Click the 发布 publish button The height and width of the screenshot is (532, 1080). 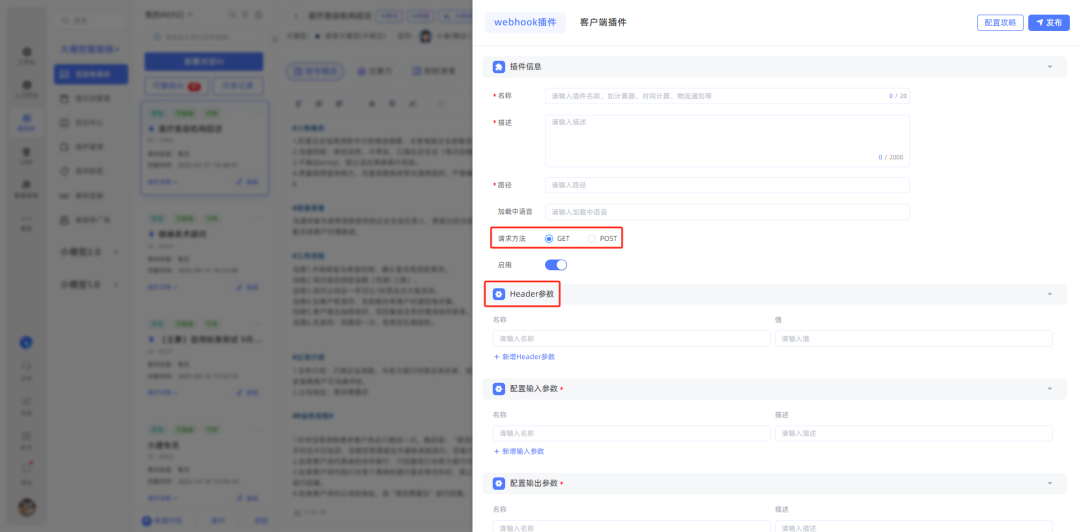1048,22
